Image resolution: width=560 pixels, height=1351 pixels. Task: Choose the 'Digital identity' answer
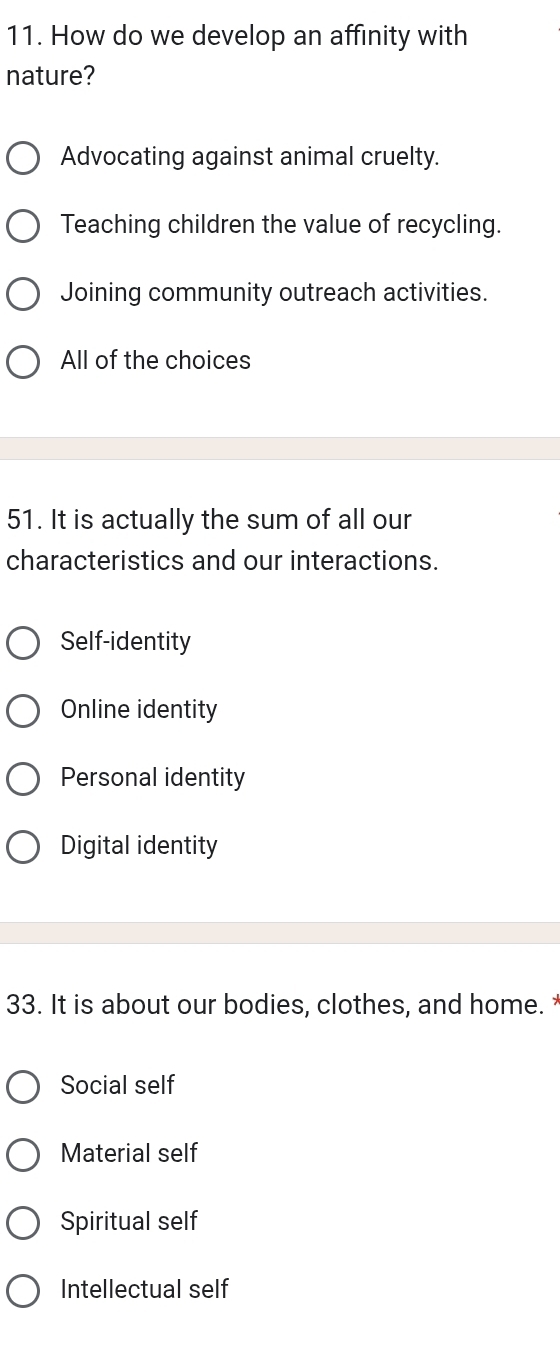click(x=24, y=847)
